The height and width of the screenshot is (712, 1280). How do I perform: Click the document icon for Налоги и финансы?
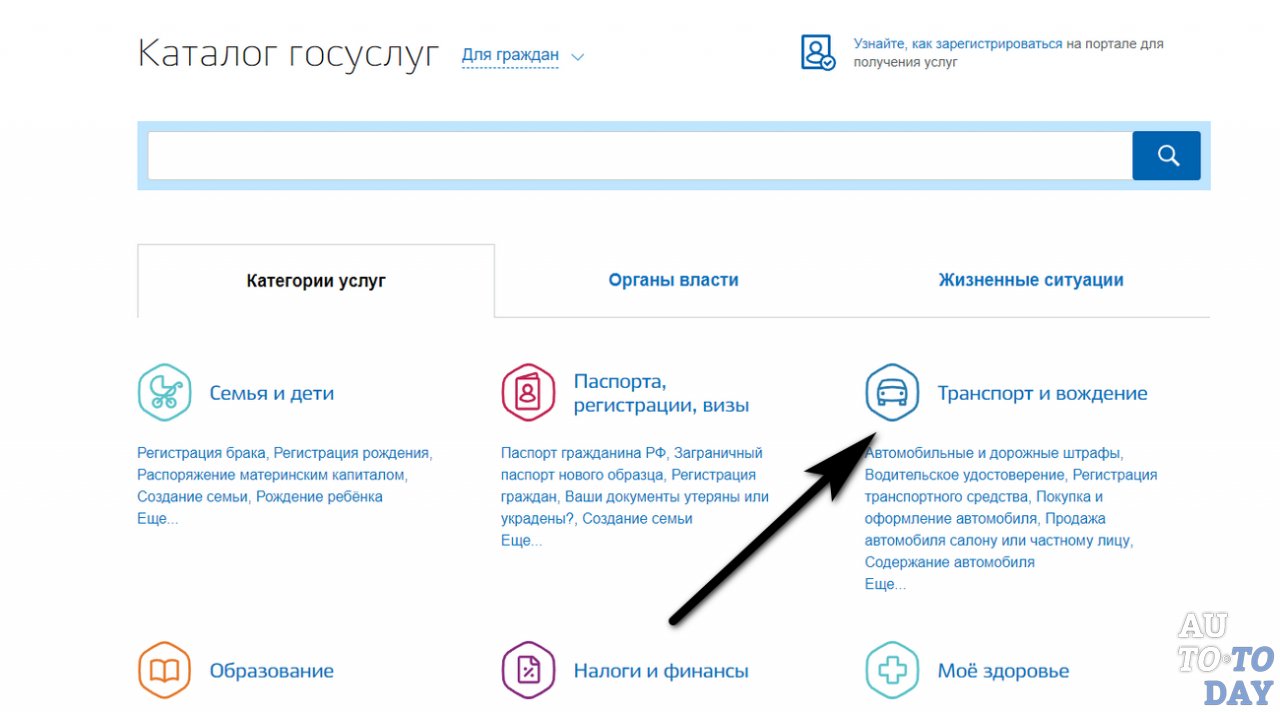coord(528,670)
